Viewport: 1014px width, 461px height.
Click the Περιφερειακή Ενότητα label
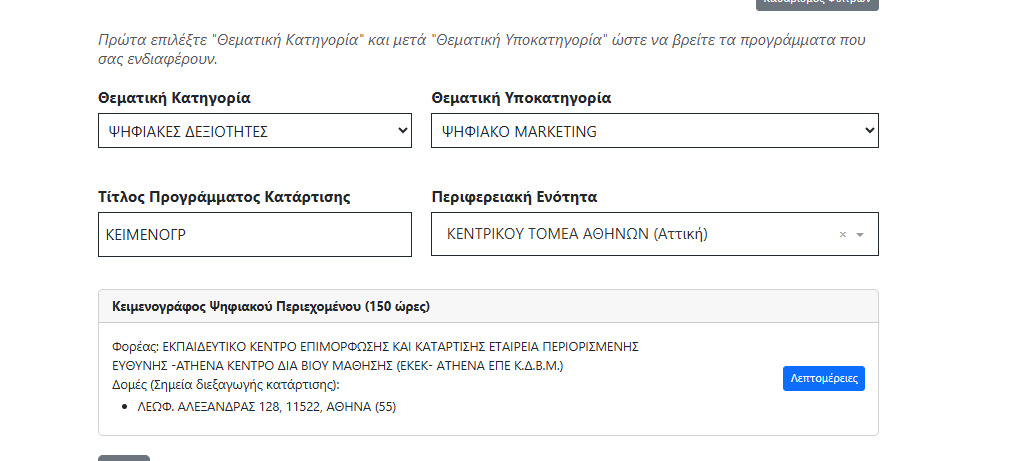pyautogui.click(x=514, y=196)
